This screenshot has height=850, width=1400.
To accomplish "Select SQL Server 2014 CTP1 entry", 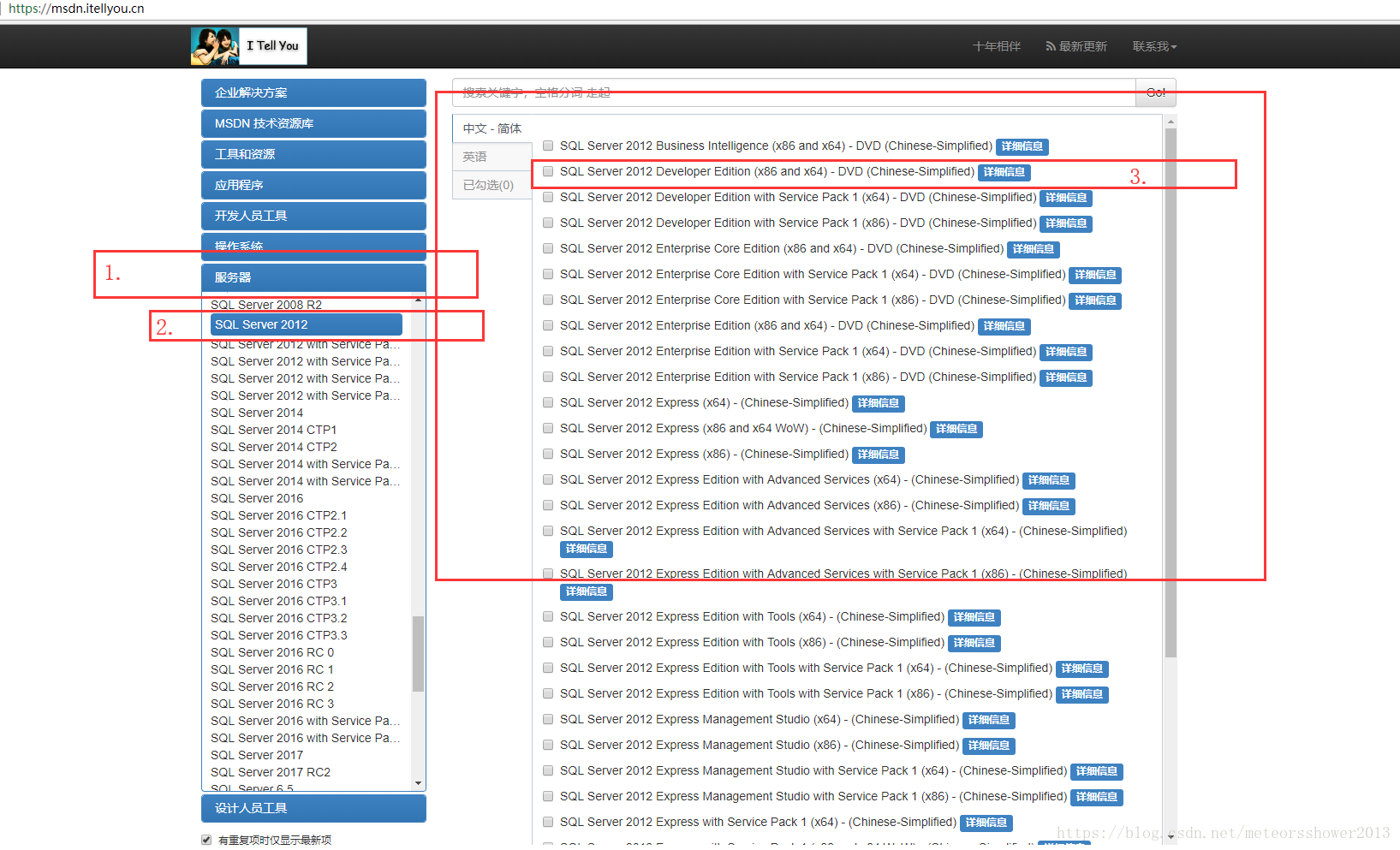I will (x=274, y=430).
